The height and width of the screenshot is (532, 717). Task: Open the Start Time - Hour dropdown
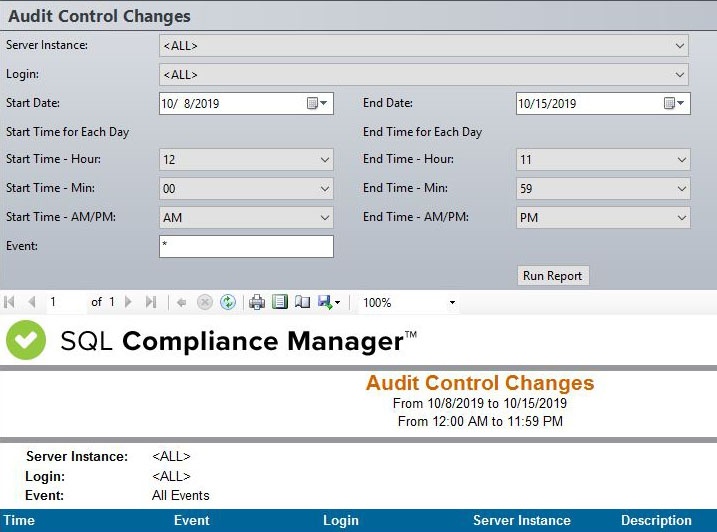(x=324, y=160)
